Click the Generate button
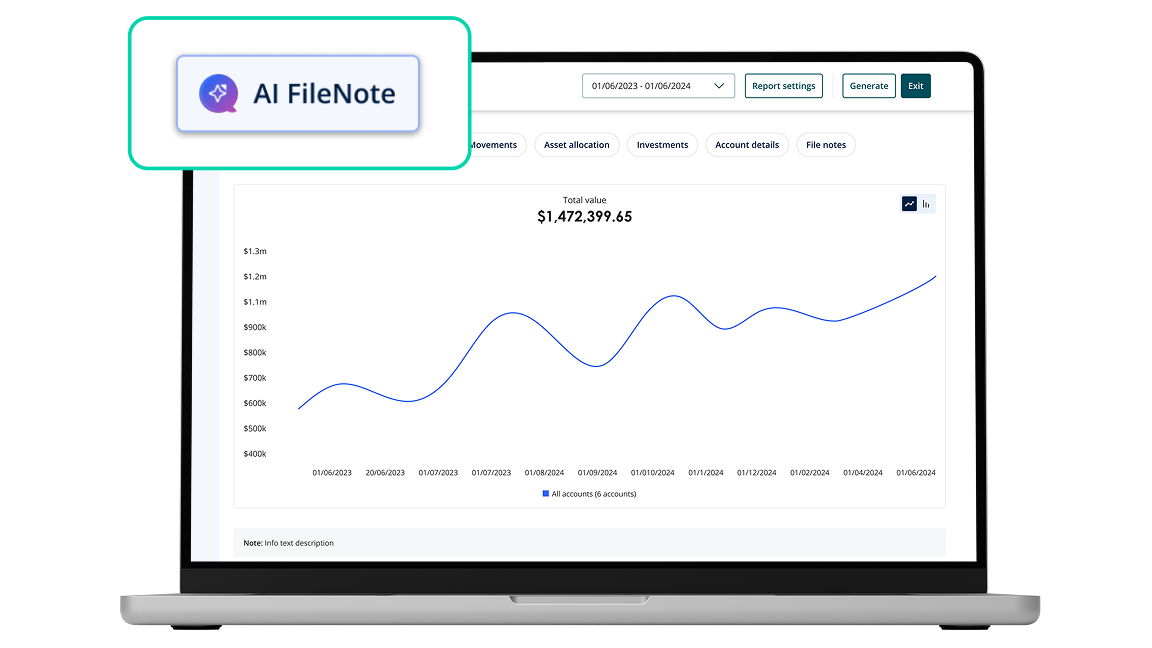The height and width of the screenshot is (648, 1152). pos(868,86)
